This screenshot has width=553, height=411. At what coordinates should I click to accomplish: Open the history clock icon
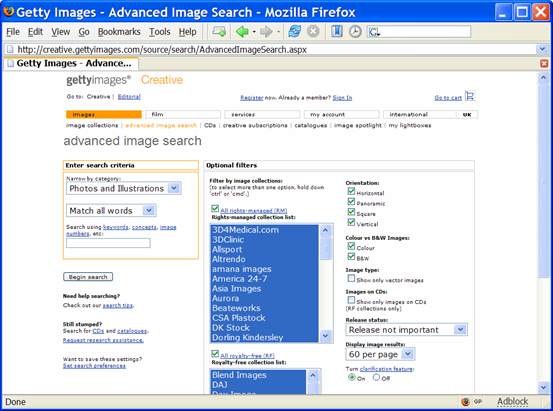(355, 32)
